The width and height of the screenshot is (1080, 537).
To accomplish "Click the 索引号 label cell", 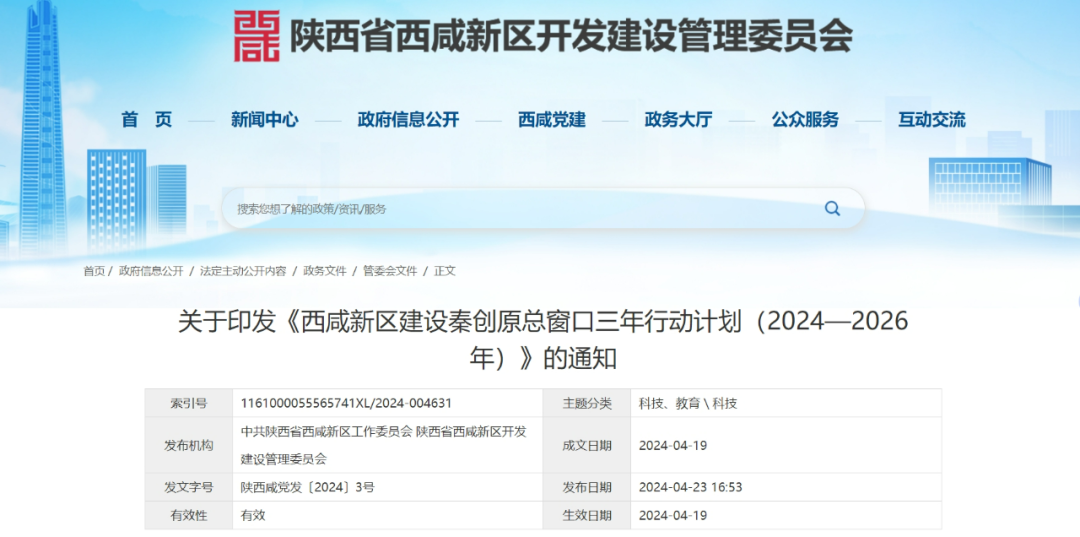I will point(188,403).
